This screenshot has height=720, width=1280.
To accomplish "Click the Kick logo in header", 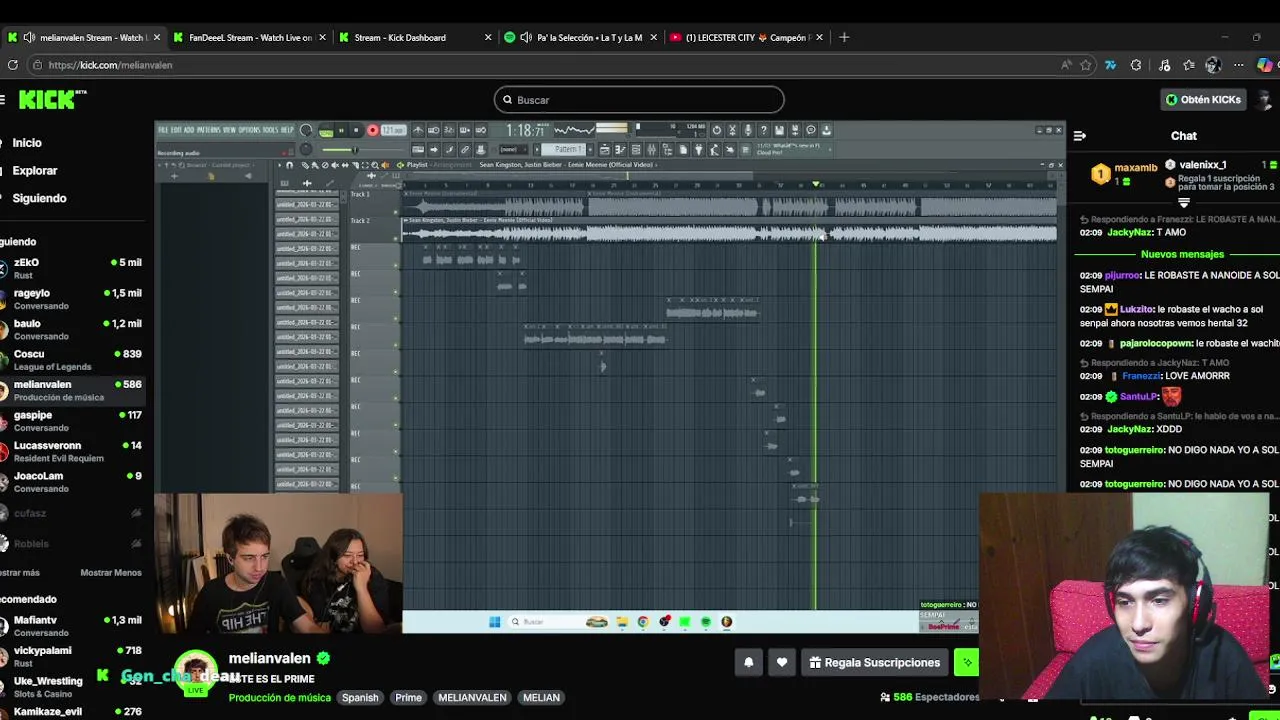I will click(52, 99).
